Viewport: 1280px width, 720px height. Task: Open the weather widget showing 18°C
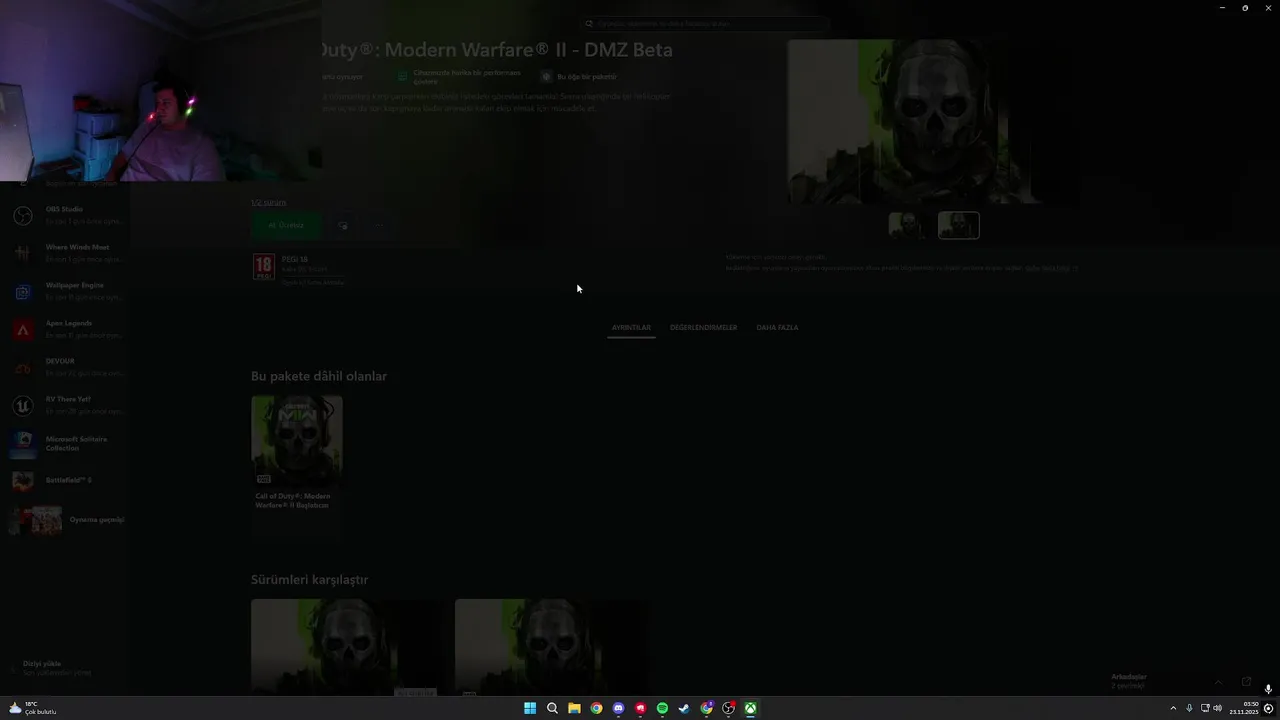pyautogui.click(x=33, y=708)
